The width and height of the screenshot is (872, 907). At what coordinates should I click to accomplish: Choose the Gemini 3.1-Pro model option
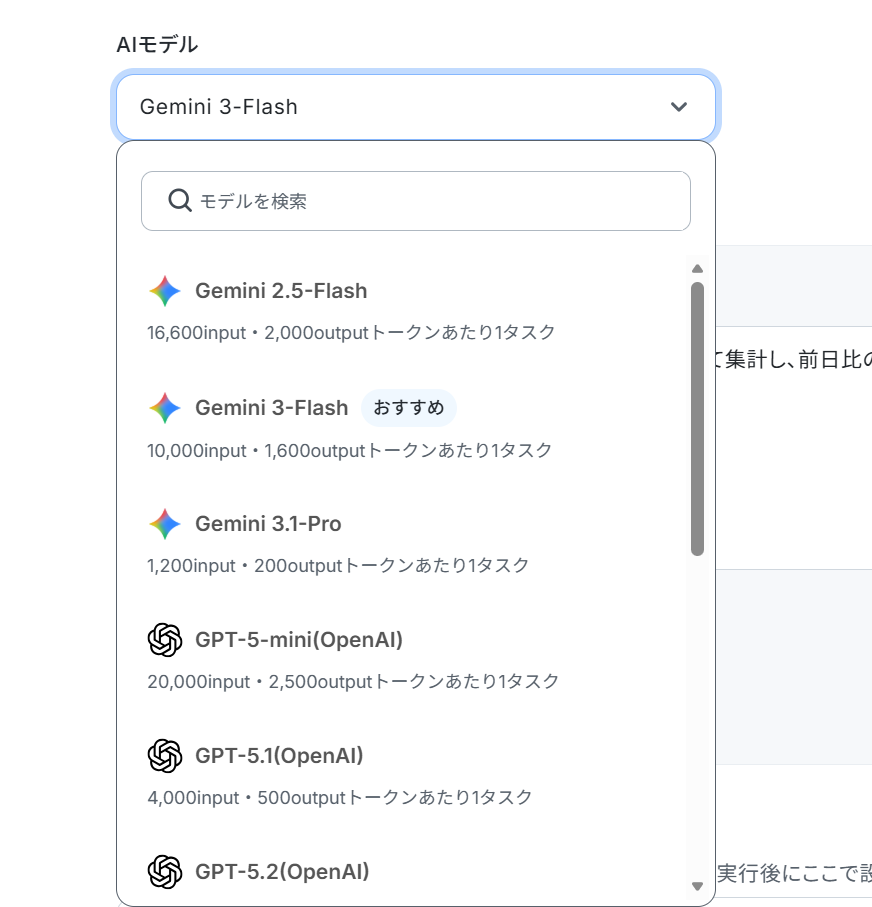pyautogui.click(x=403, y=543)
